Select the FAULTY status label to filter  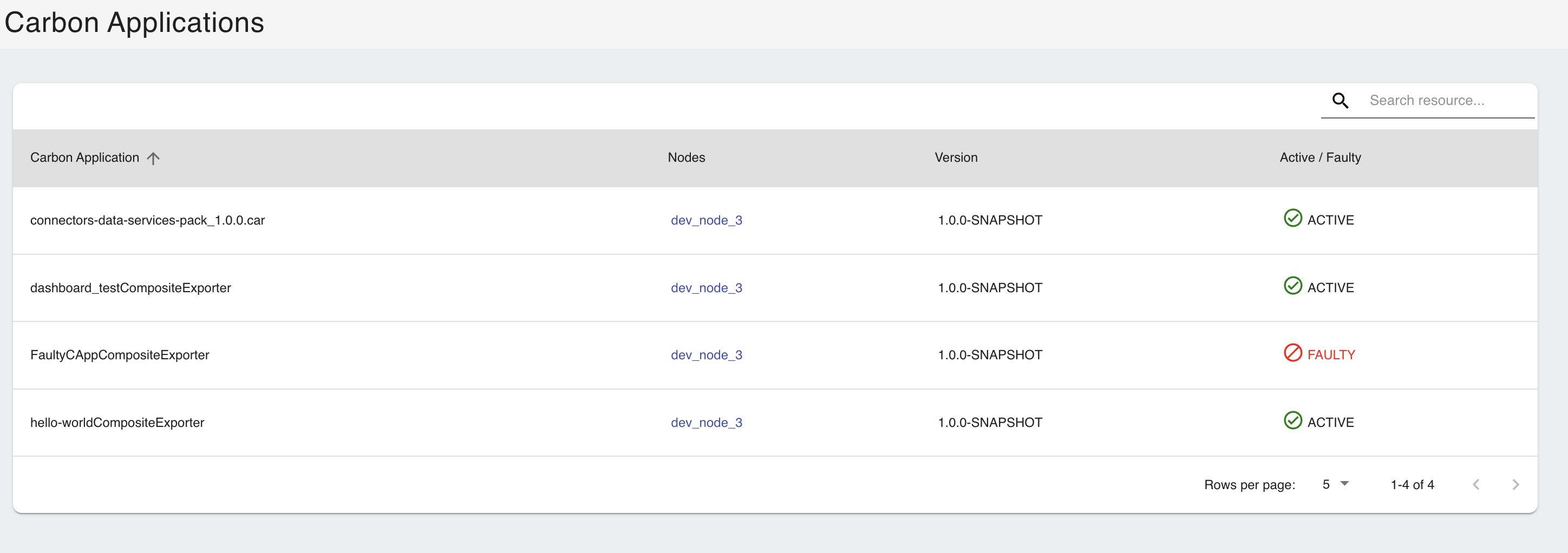1332,353
